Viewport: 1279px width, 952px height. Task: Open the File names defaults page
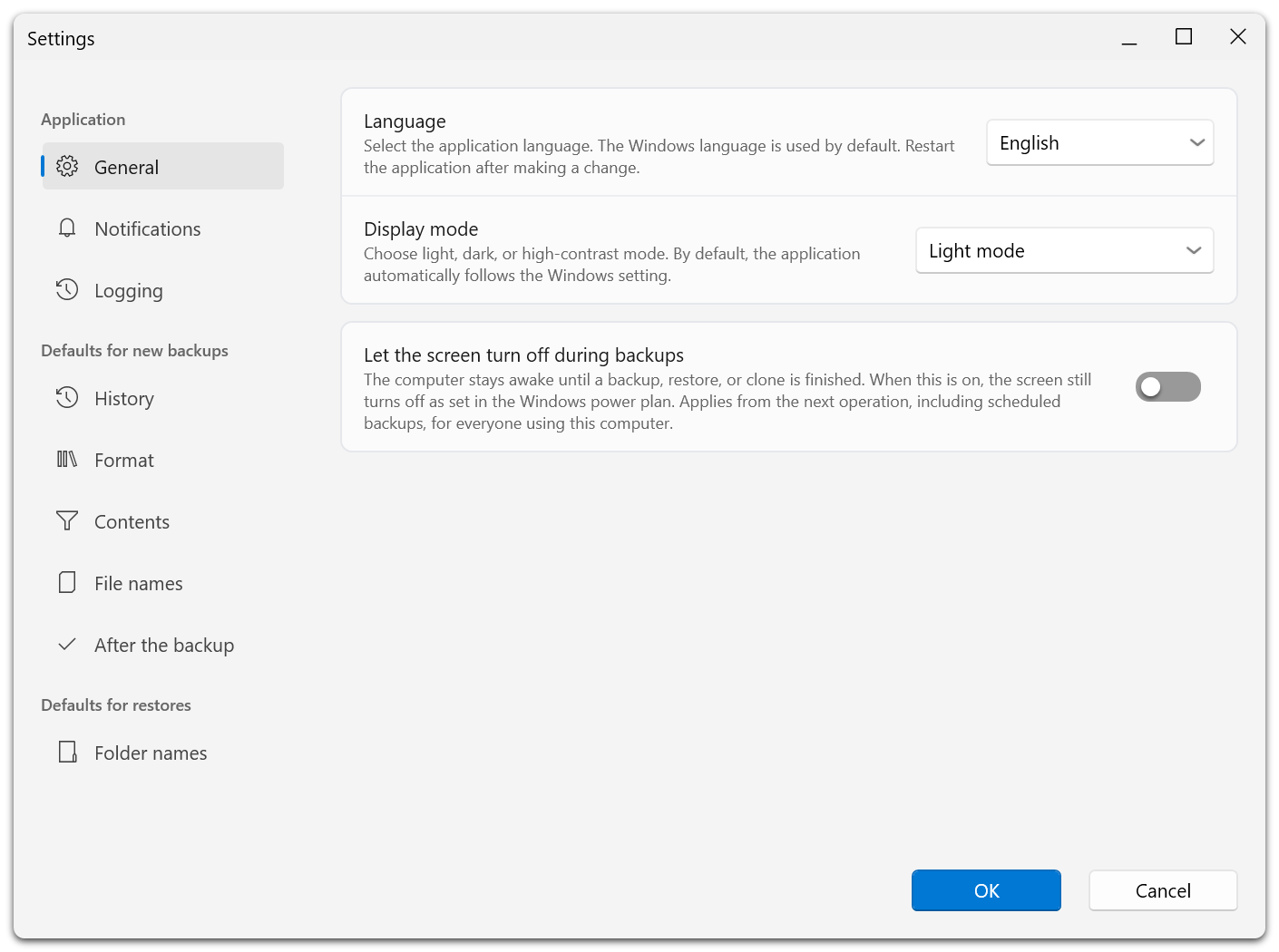[163, 583]
